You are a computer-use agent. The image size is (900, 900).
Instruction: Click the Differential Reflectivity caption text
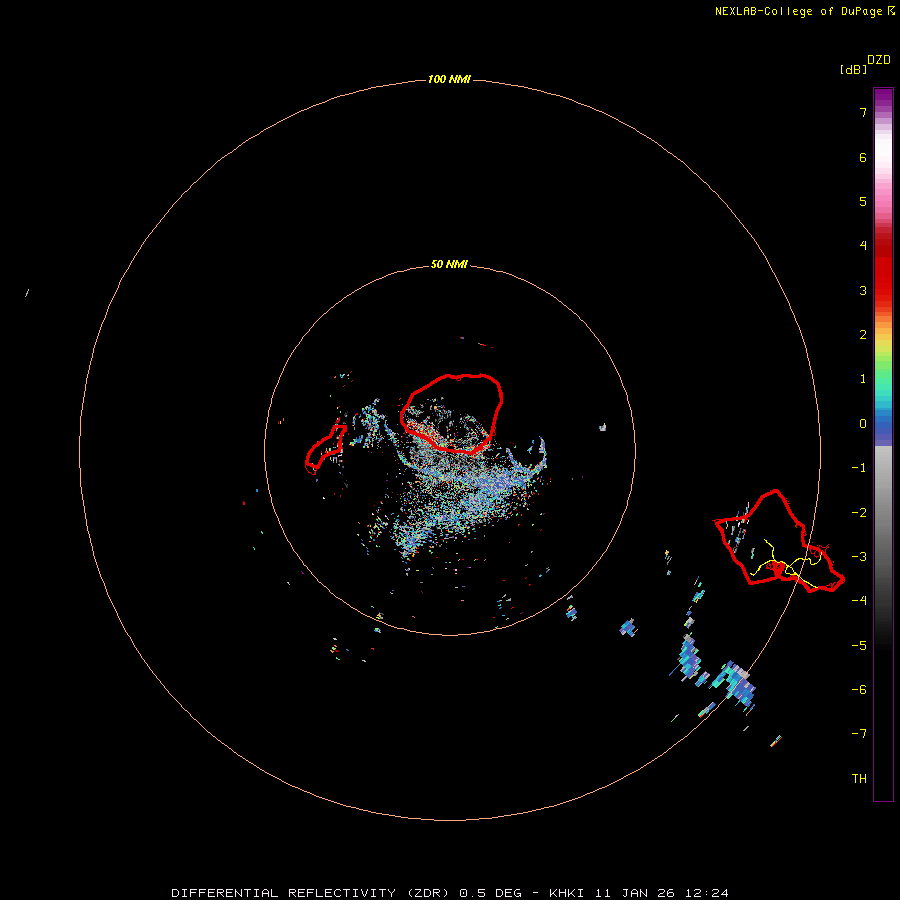click(x=449, y=893)
